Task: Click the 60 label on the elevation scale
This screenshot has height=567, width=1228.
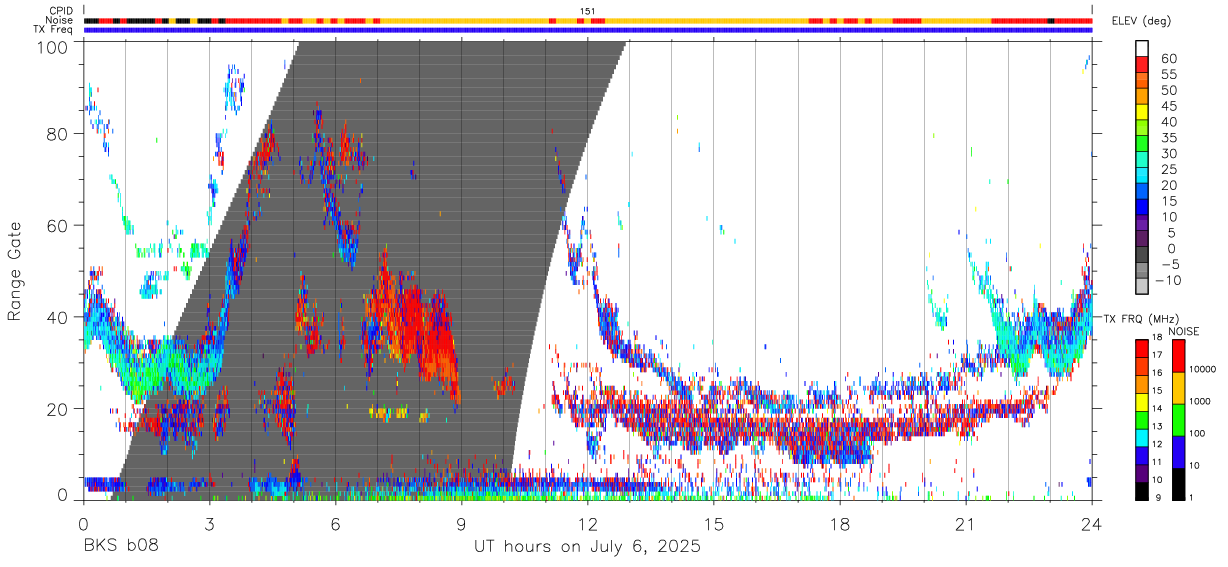Action: point(1167,58)
